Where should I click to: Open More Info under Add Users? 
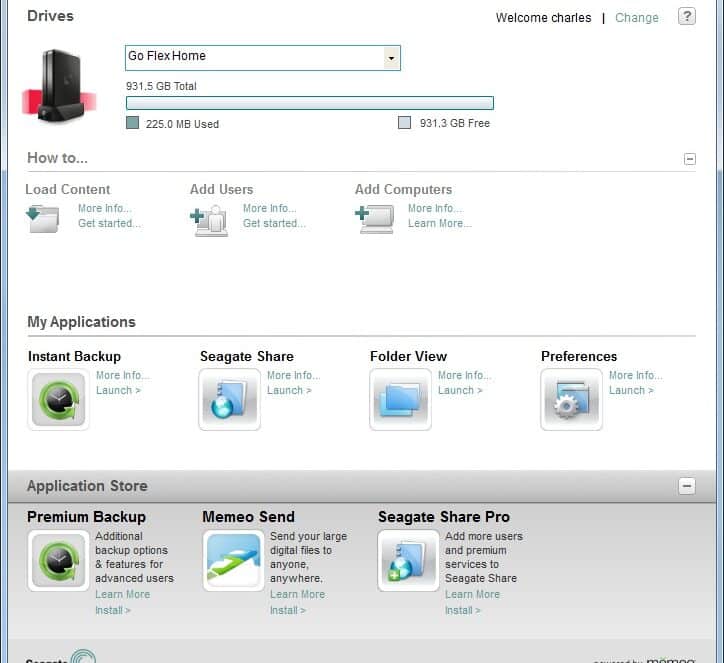pos(270,208)
